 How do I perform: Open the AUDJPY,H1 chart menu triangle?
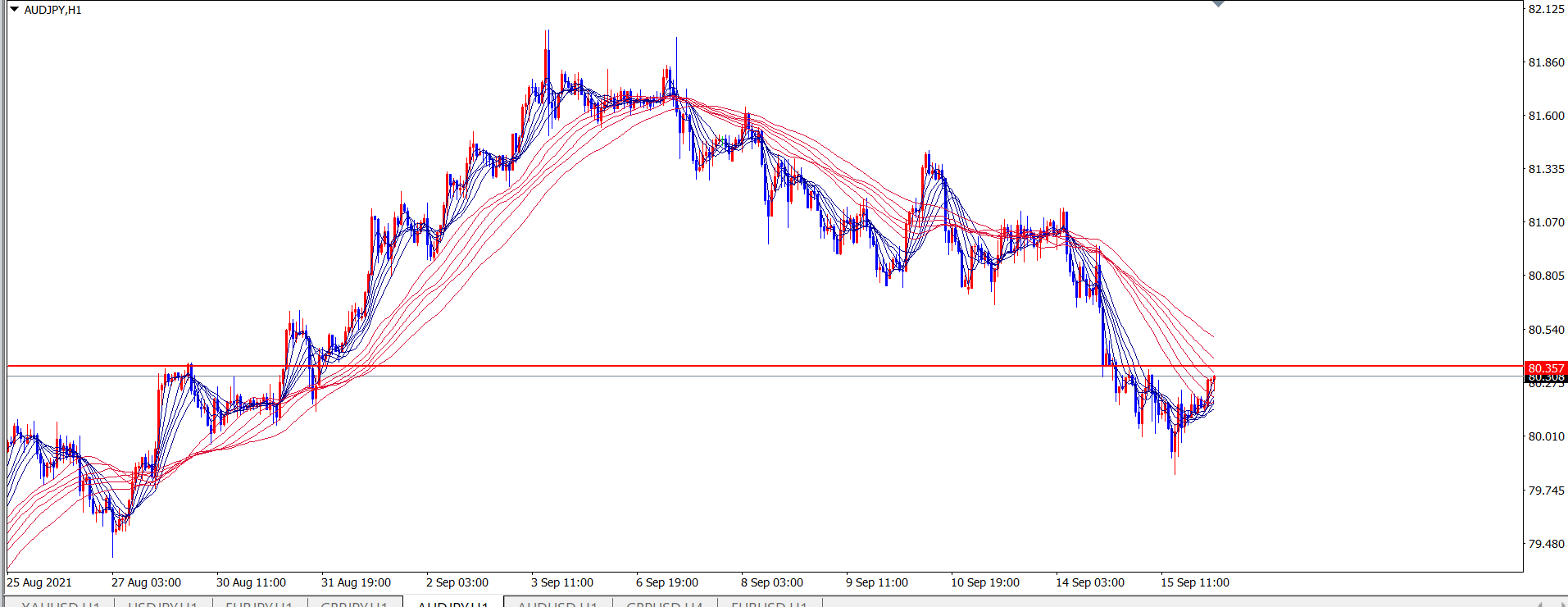point(14,10)
